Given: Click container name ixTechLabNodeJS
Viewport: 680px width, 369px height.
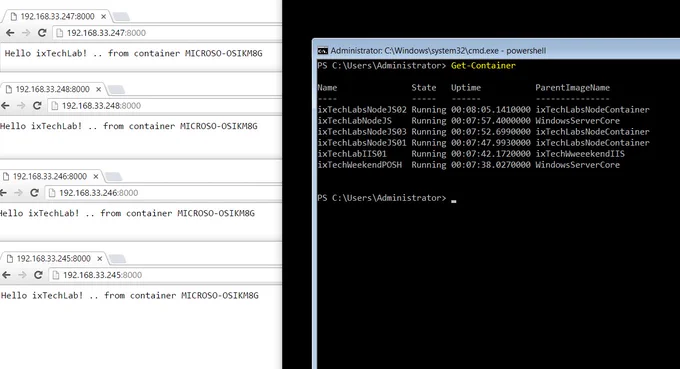Looking at the screenshot, I should coord(354,121).
